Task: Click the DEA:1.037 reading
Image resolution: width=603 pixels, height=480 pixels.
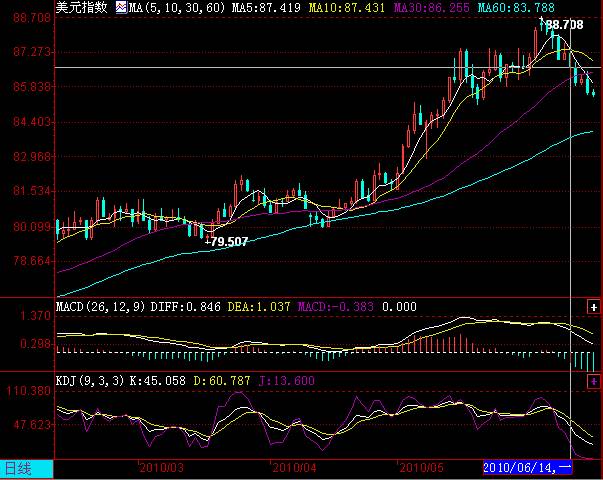Action: tap(259, 307)
